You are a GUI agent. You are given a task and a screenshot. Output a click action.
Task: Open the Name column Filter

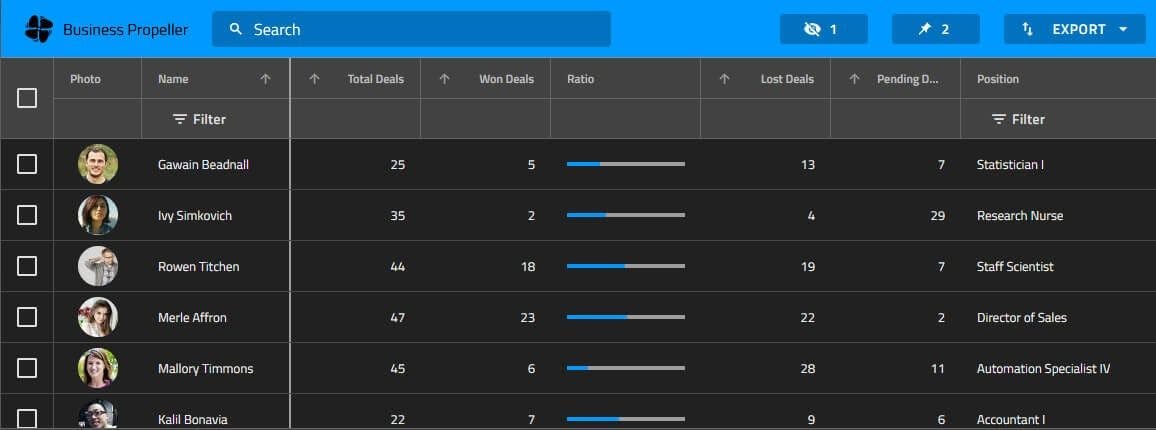[200, 119]
